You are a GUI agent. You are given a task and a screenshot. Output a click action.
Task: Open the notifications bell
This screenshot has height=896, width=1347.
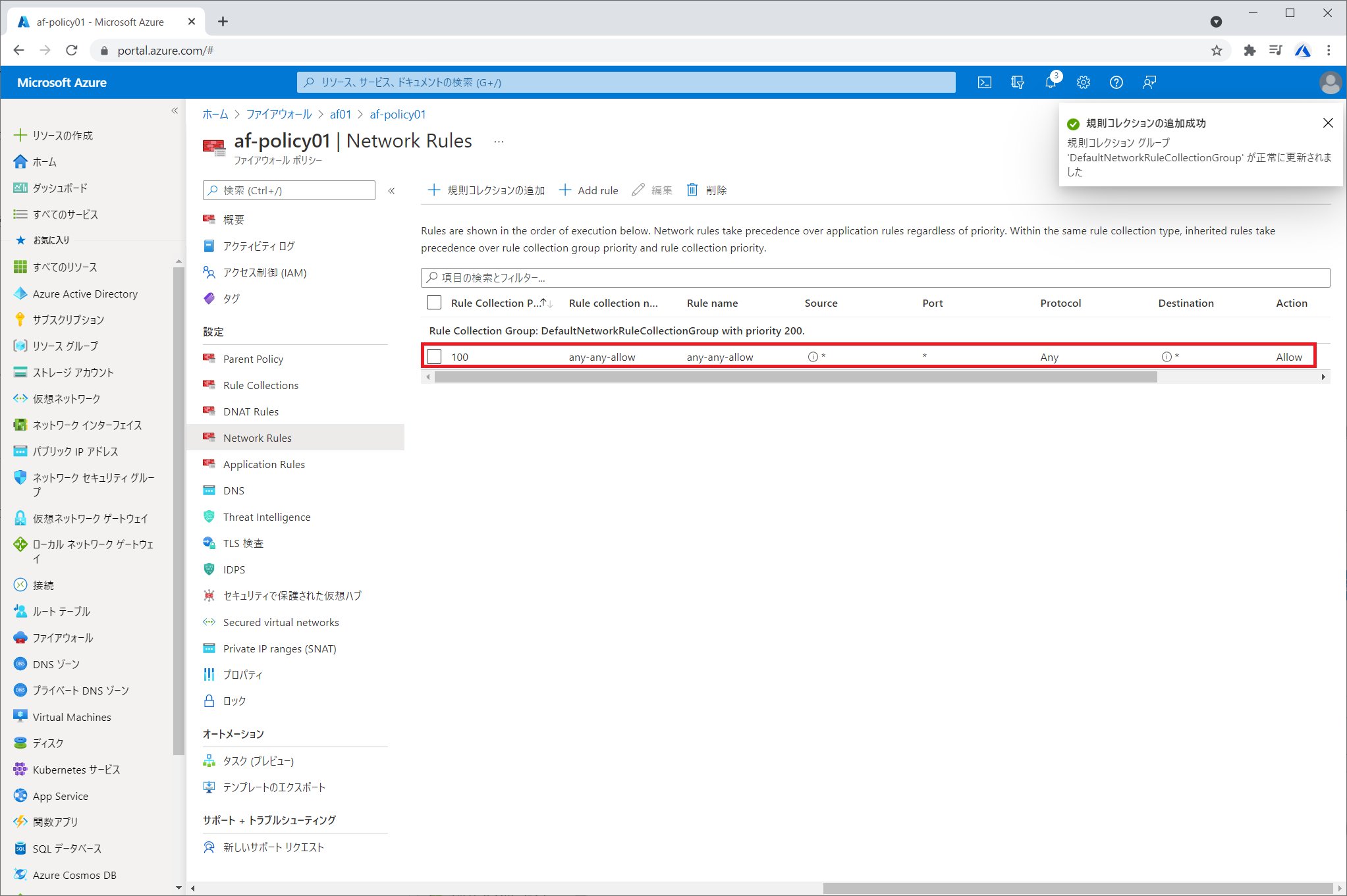(x=1050, y=82)
